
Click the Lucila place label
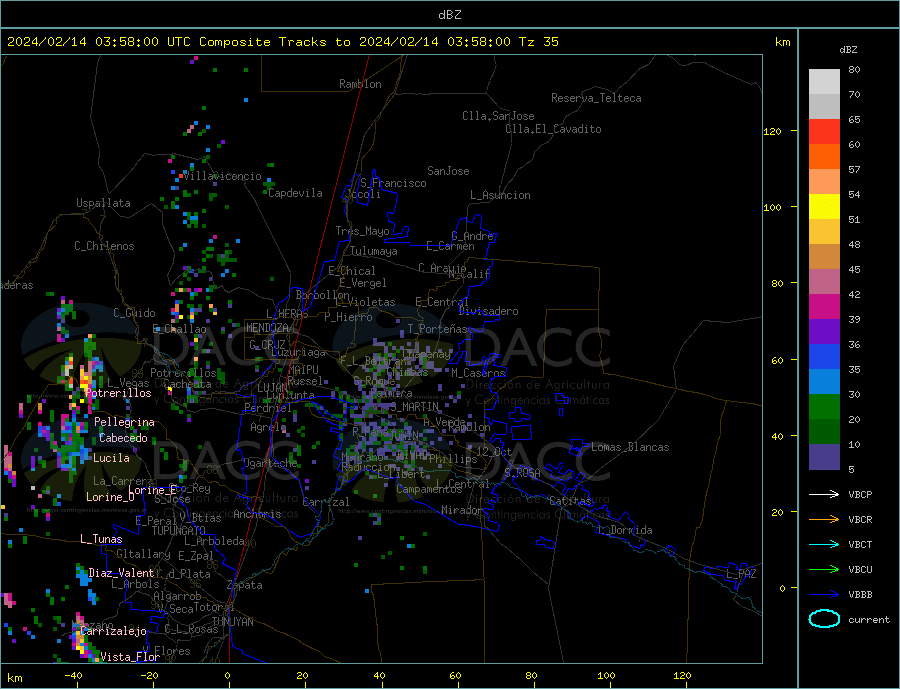(111, 458)
